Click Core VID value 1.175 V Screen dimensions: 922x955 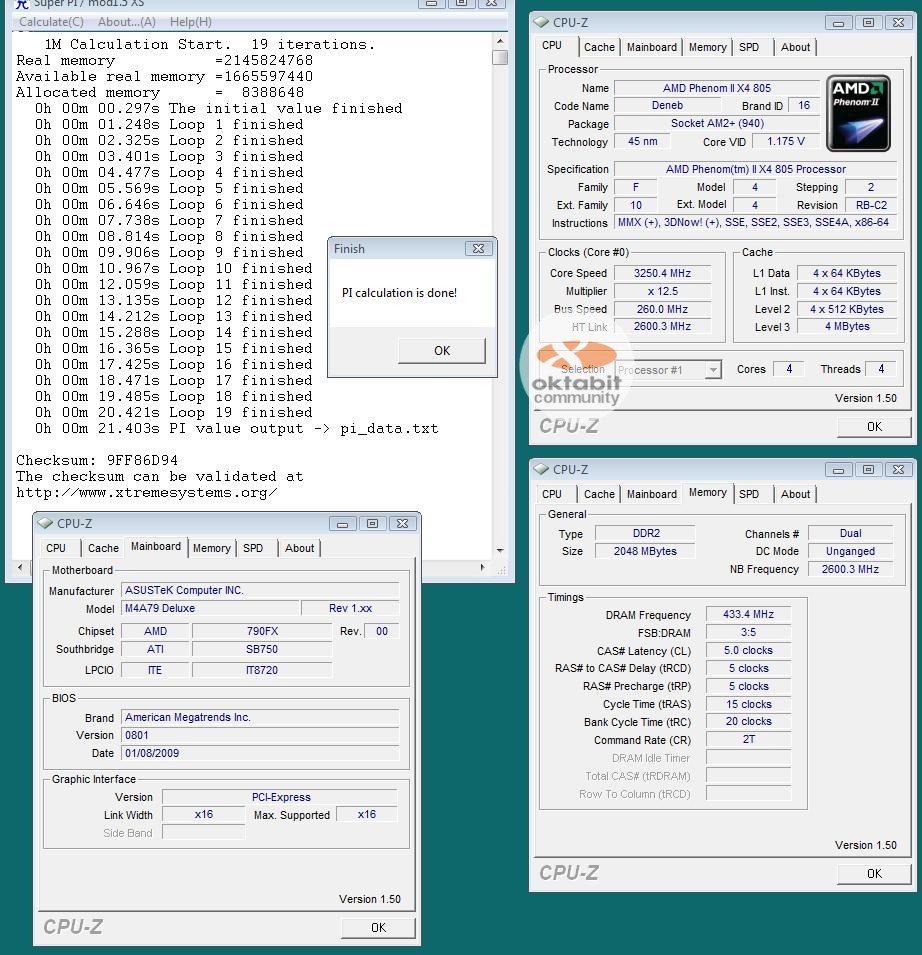[x=786, y=141]
